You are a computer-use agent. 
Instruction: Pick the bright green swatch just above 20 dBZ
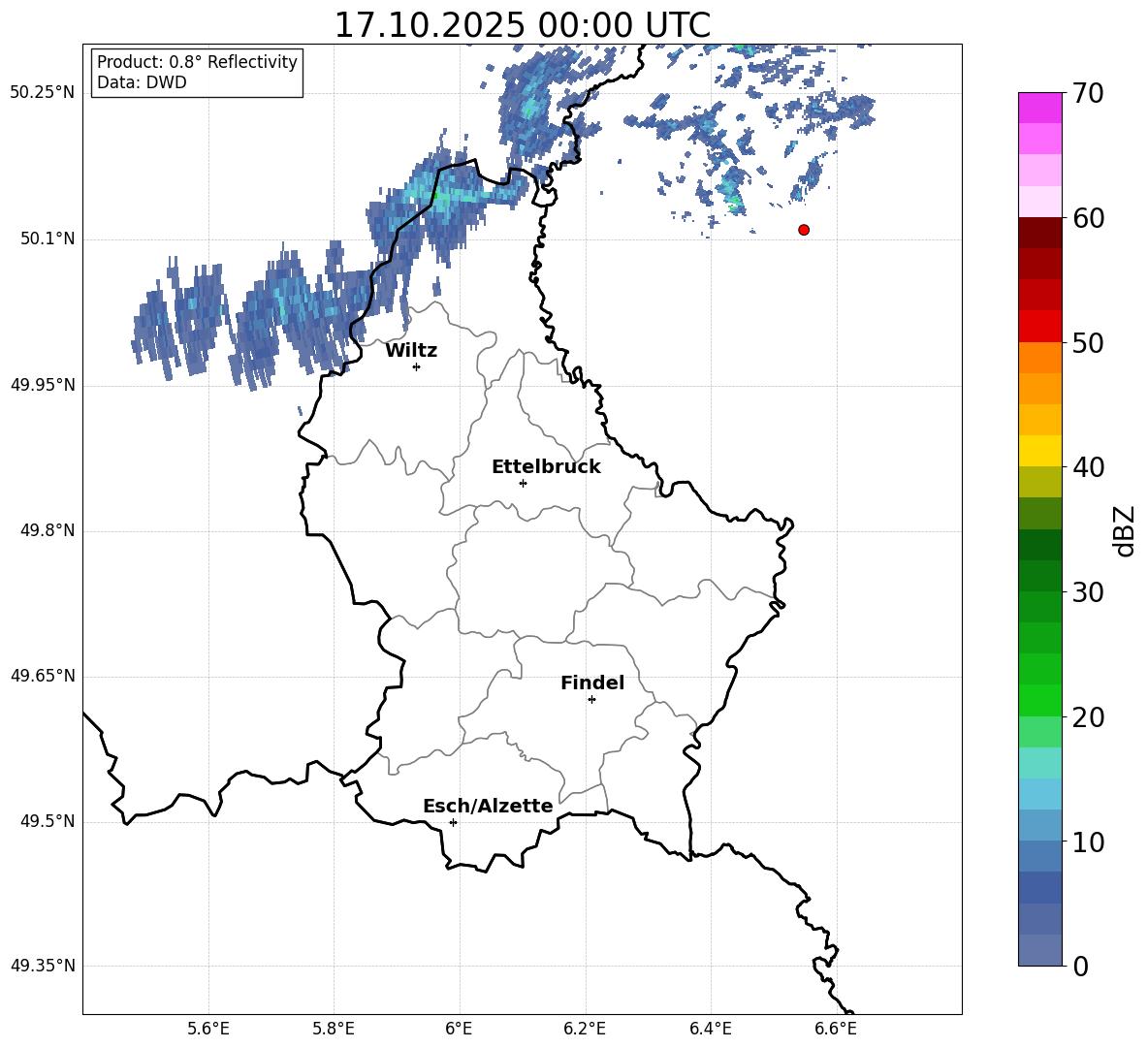pyautogui.click(x=1040, y=700)
